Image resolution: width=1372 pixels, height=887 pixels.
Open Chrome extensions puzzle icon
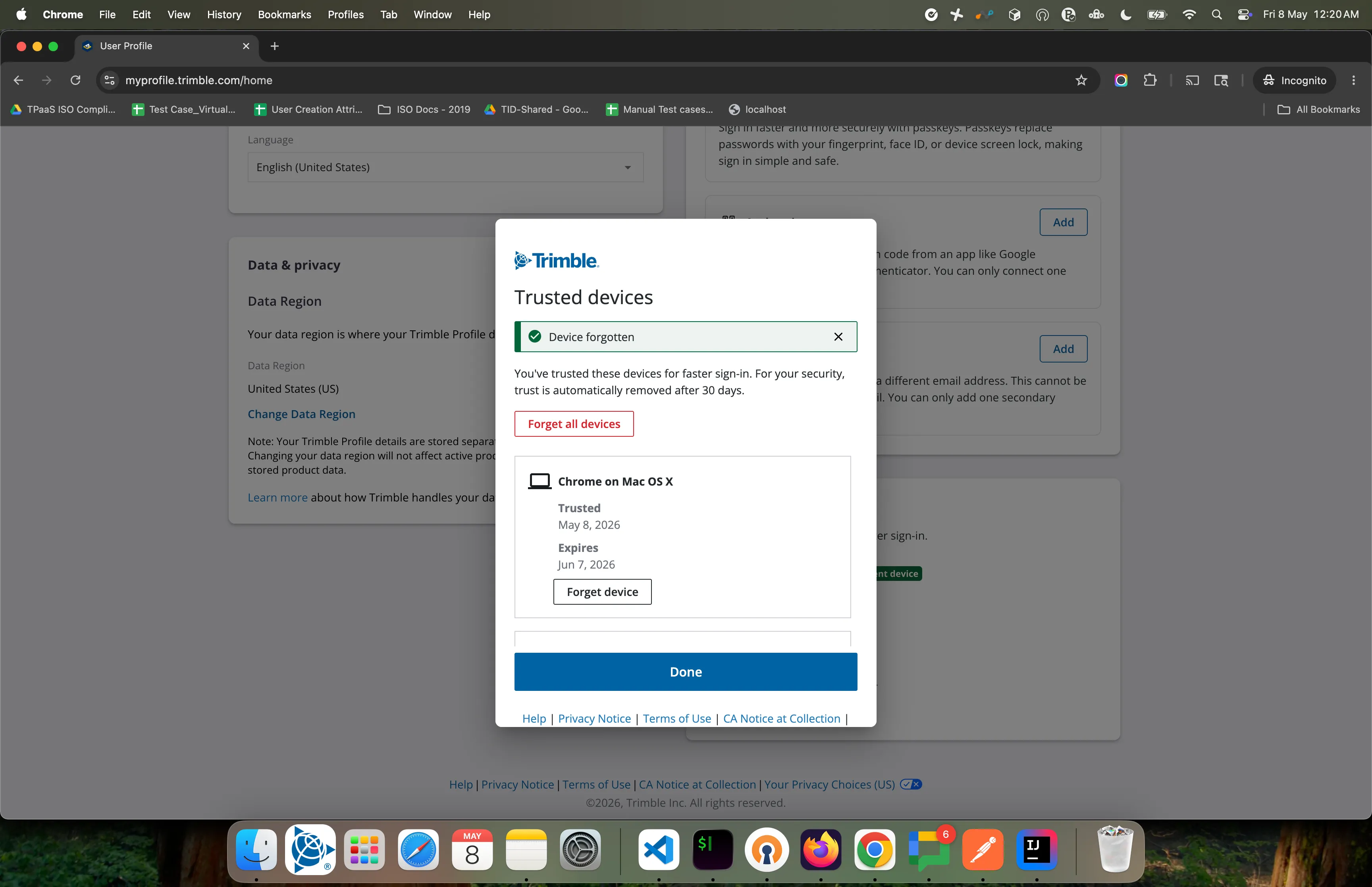pyautogui.click(x=1150, y=80)
